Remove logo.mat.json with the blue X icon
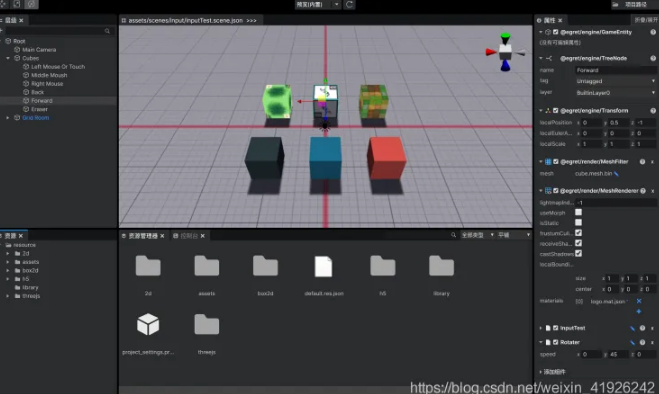 pos(639,301)
